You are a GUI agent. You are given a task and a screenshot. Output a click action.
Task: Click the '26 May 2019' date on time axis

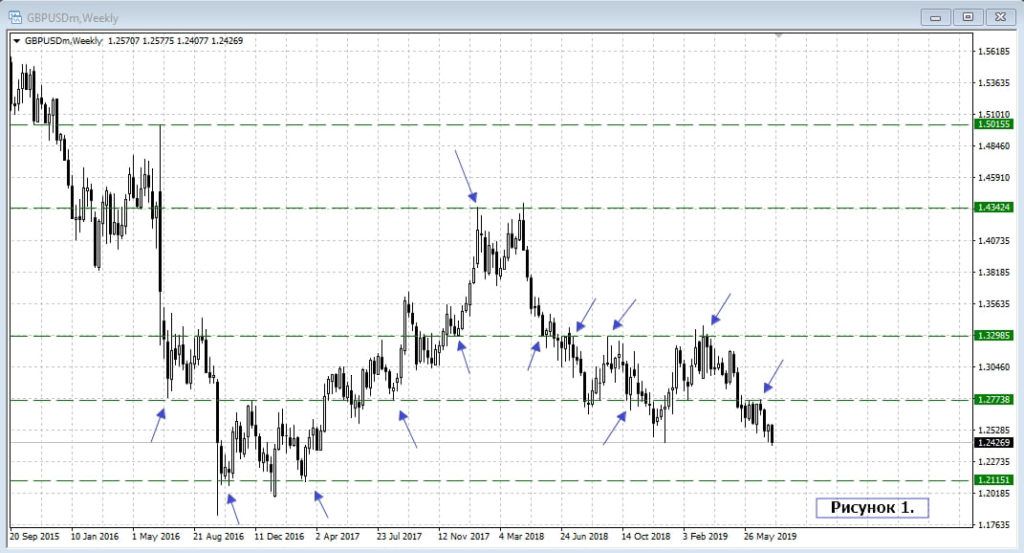768,536
